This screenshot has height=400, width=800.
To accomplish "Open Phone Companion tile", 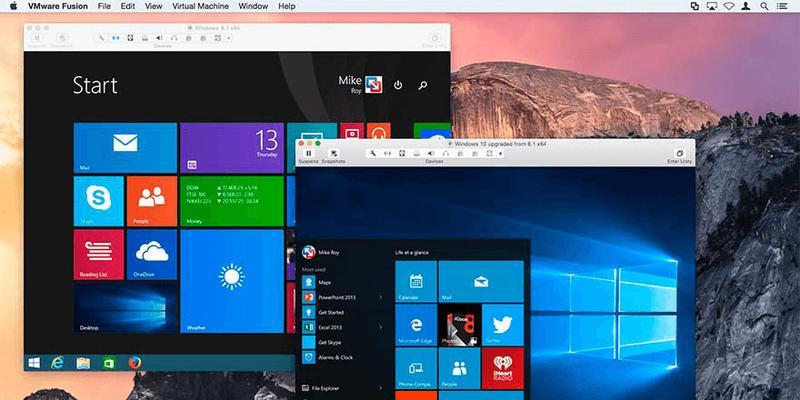I will [416, 368].
